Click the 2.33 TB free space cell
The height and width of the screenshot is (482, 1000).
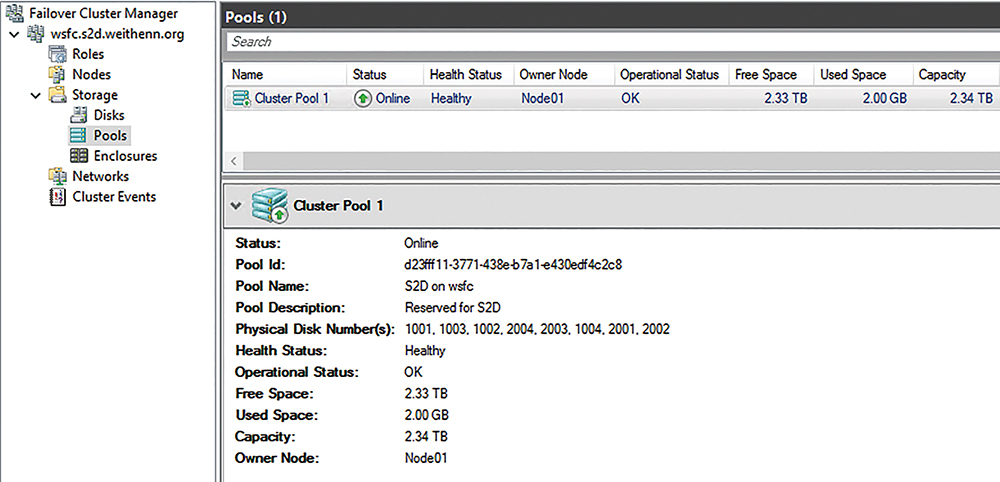784,99
